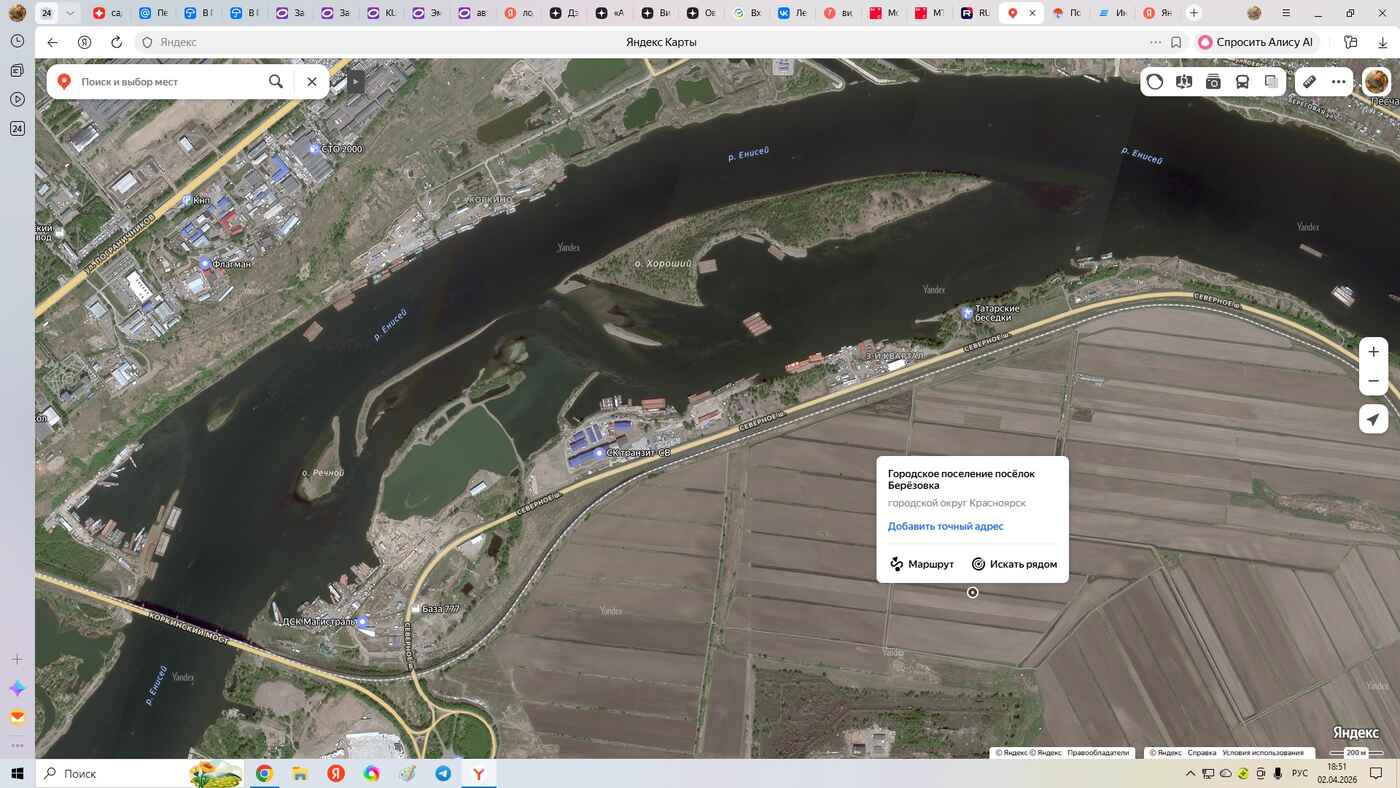This screenshot has width=1400, height=788.
Task: Reload the page with the refresh icon
Action: (x=116, y=42)
